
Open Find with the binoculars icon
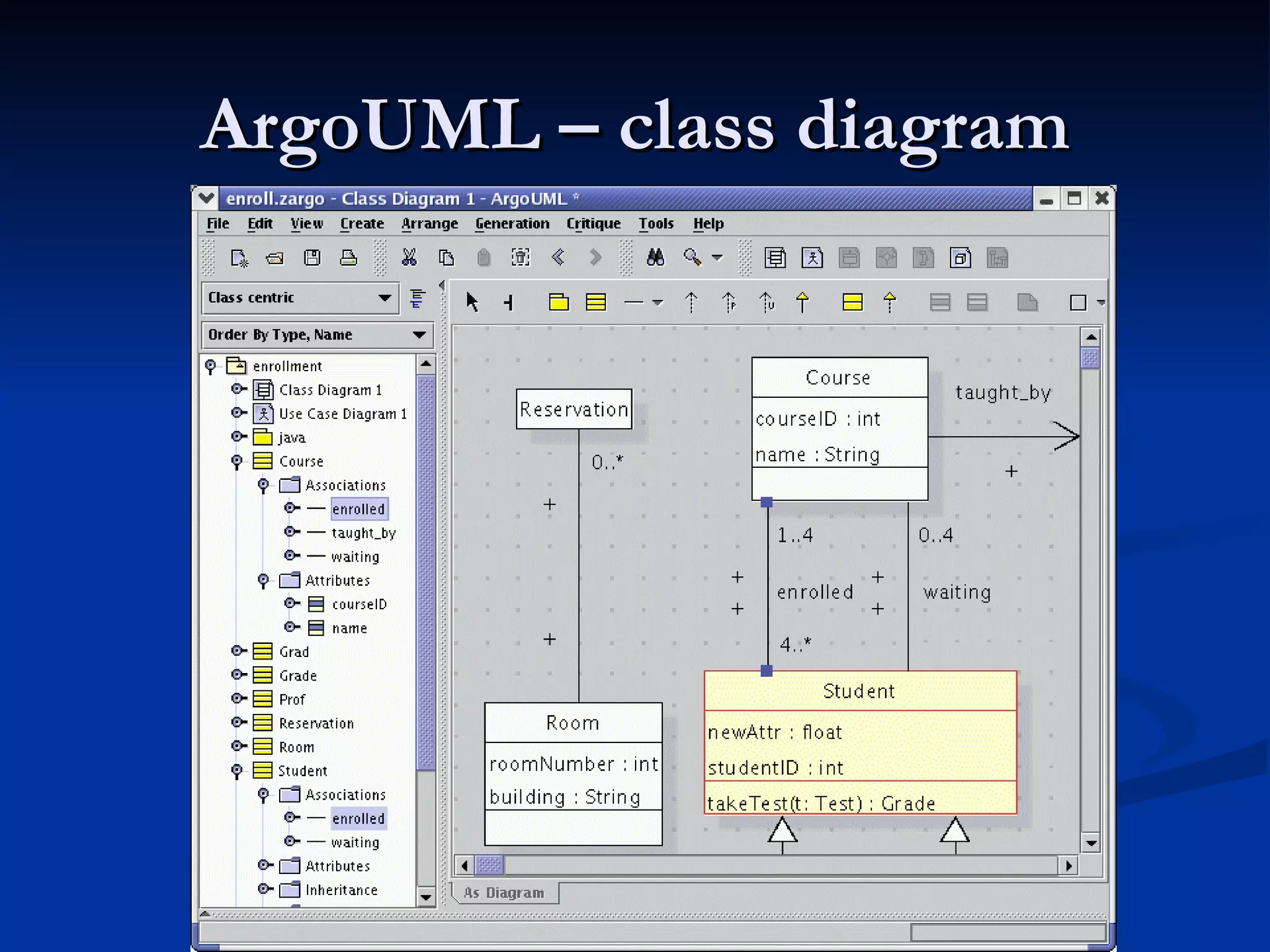pos(655,257)
